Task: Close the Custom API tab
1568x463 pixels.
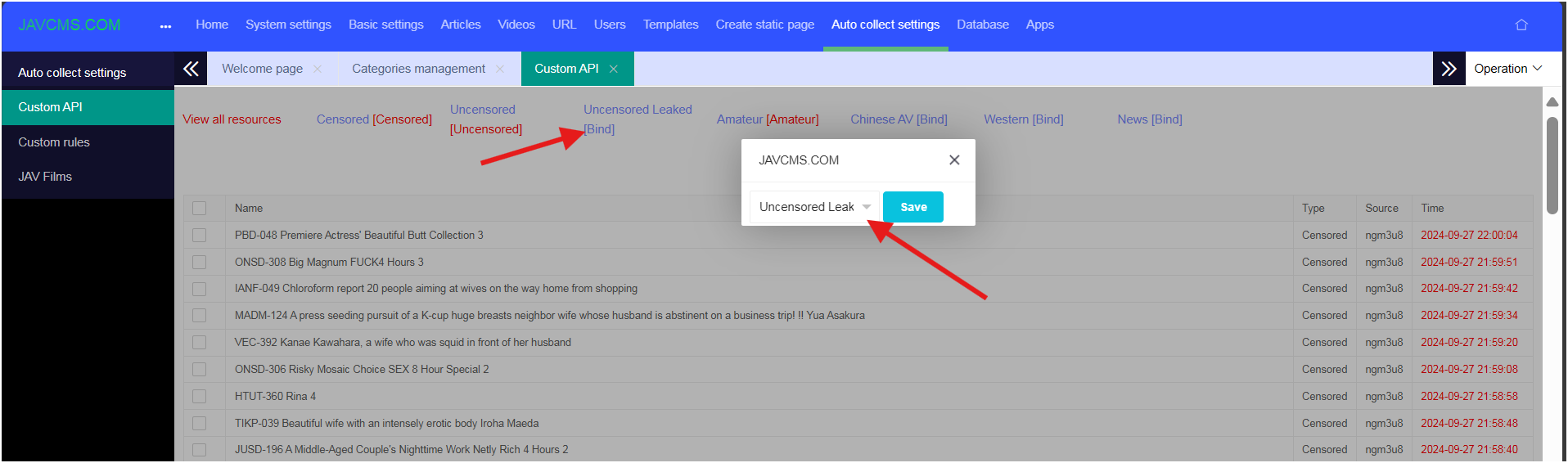Action: [x=614, y=70]
